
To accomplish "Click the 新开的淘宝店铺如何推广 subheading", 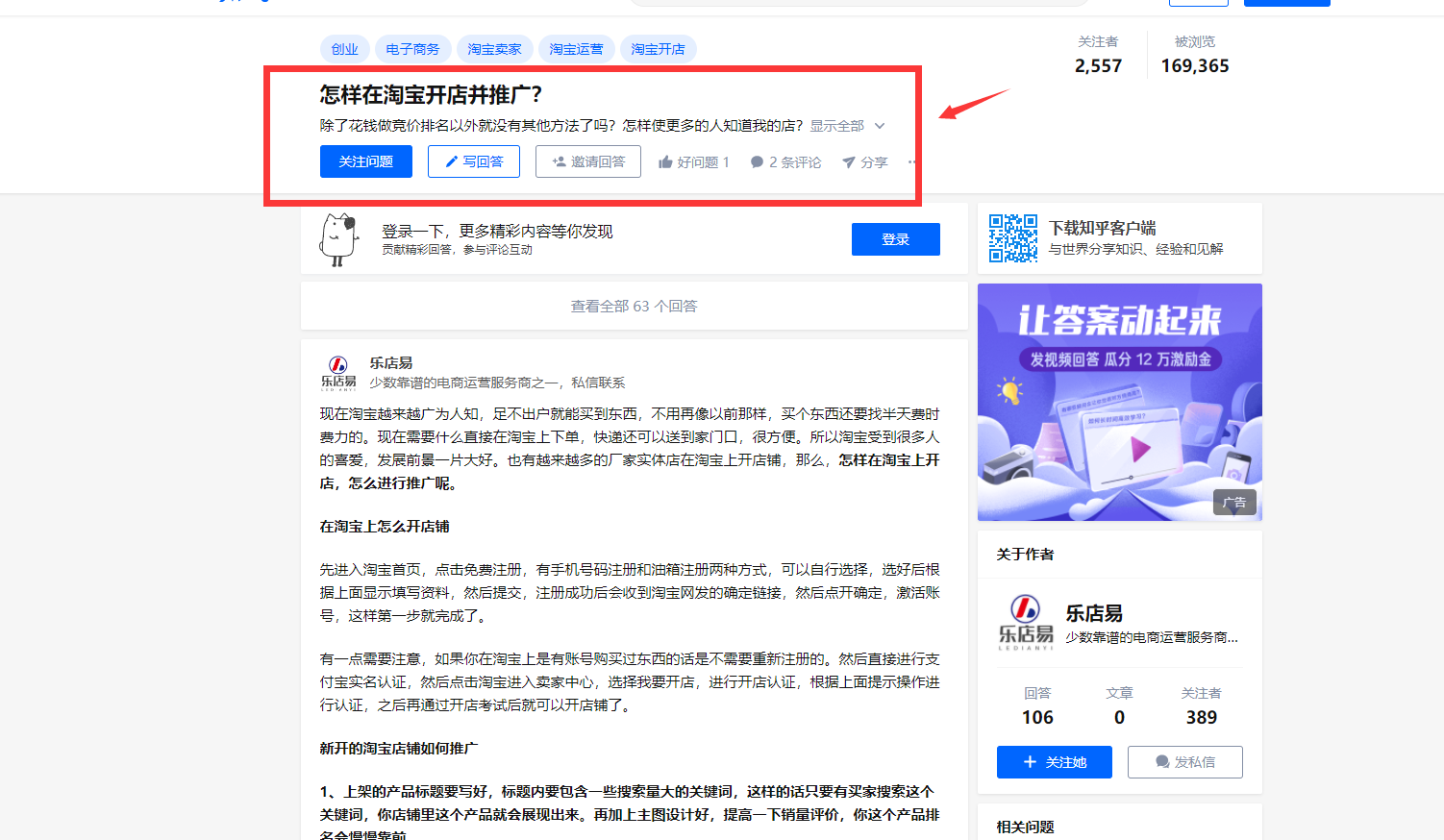I will tap(399, 748).
